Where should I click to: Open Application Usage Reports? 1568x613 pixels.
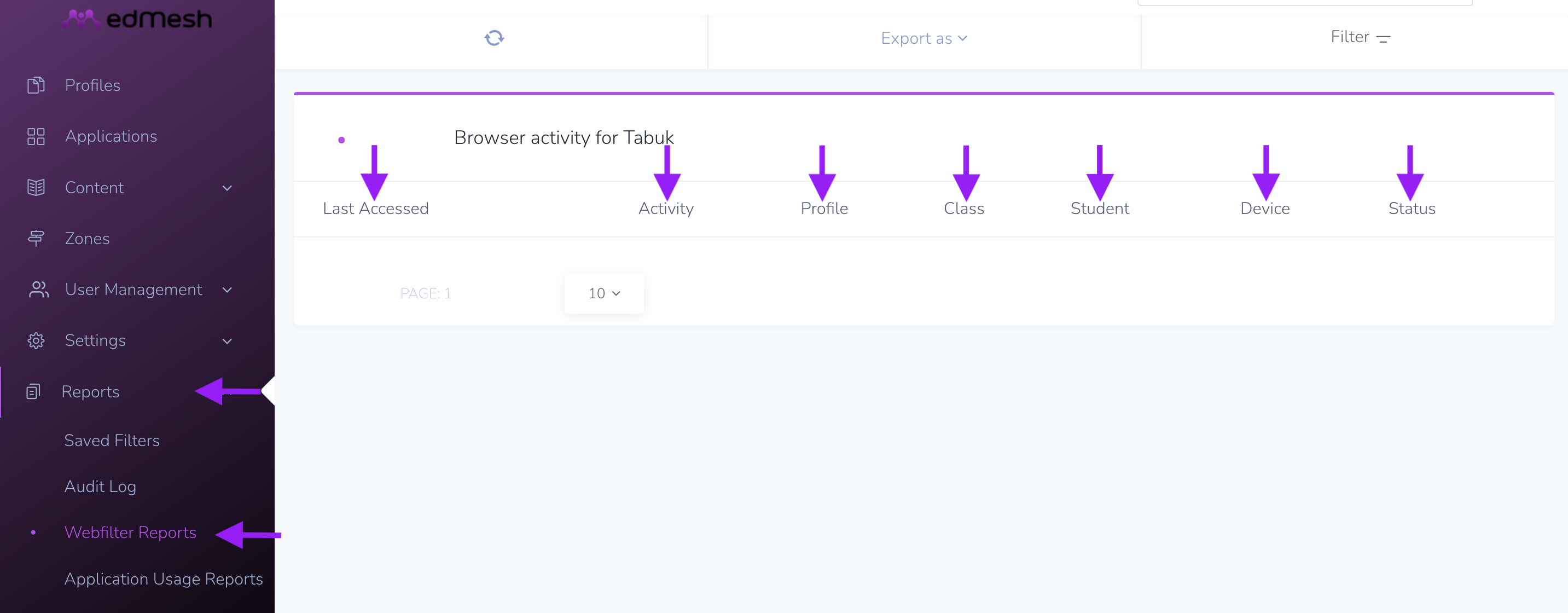pos(164,579)
